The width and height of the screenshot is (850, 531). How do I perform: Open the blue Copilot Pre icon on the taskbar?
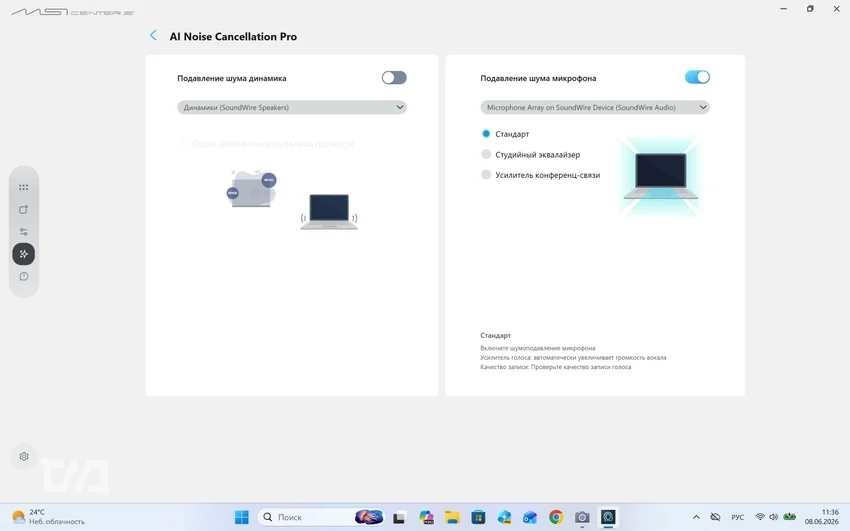coord(504,517)
